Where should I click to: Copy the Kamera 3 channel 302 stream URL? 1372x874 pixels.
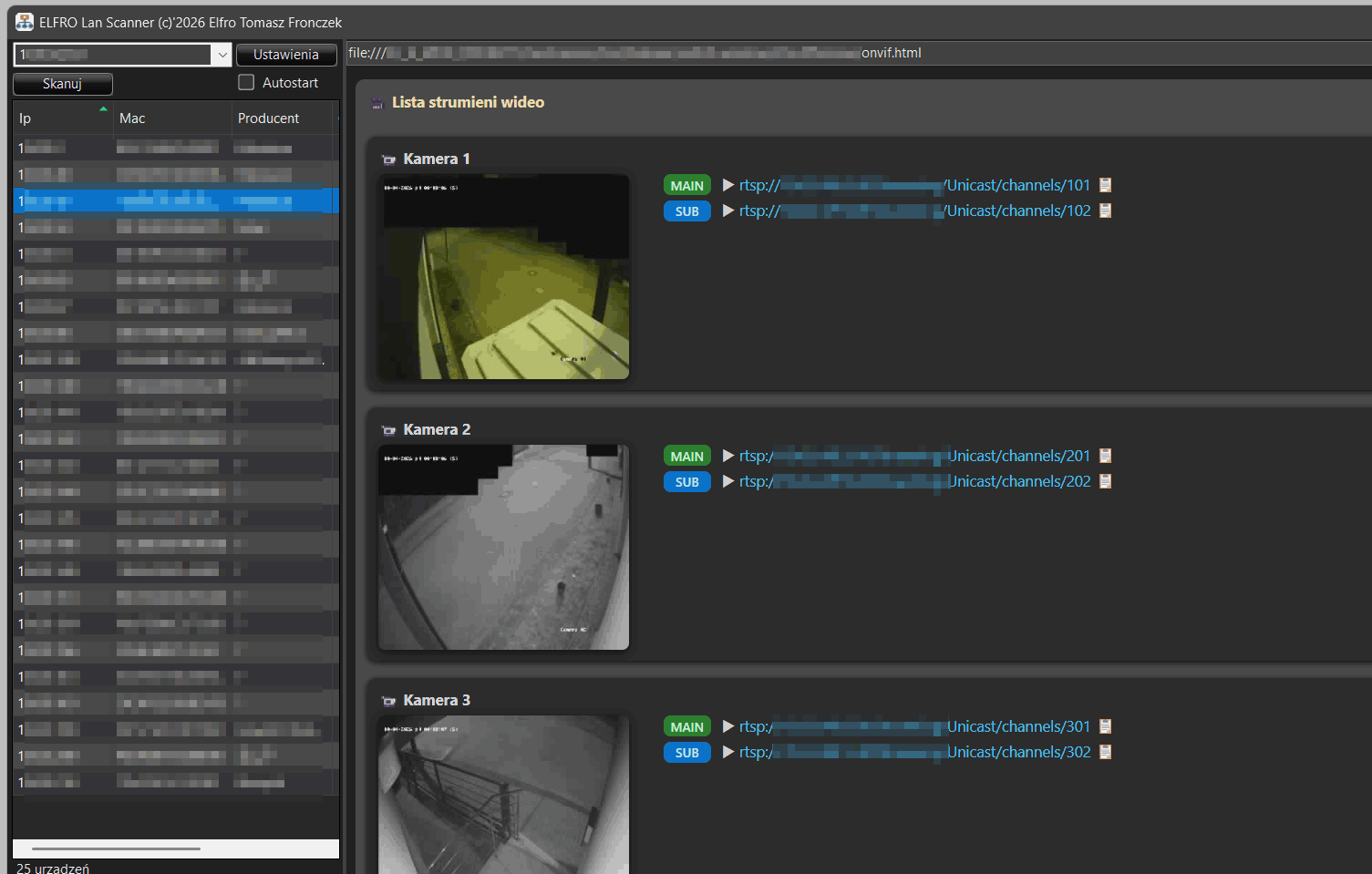(1105, 752)
